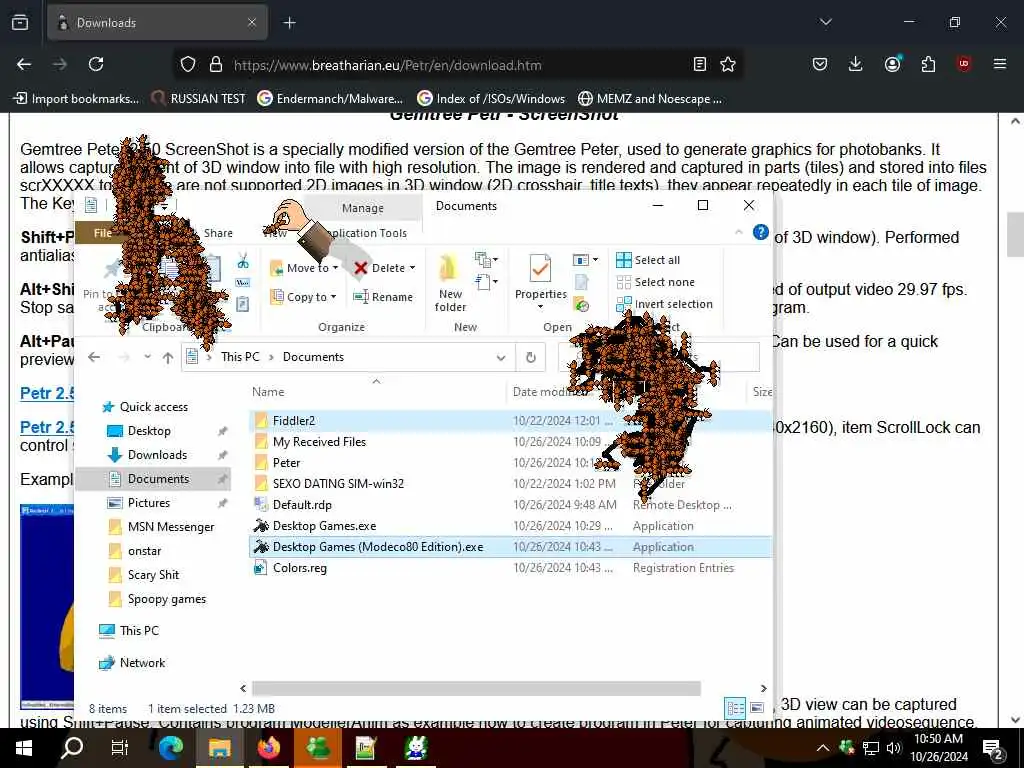Viewport: 1024px width, 768px height.
Task: Click Import bookmarks button
Action: [x=76, y=99]
